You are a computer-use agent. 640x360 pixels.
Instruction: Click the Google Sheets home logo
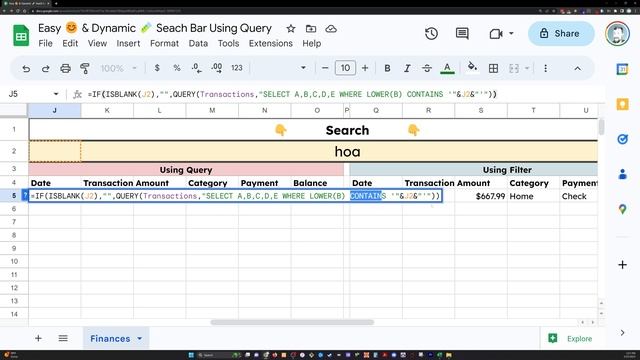21,35
